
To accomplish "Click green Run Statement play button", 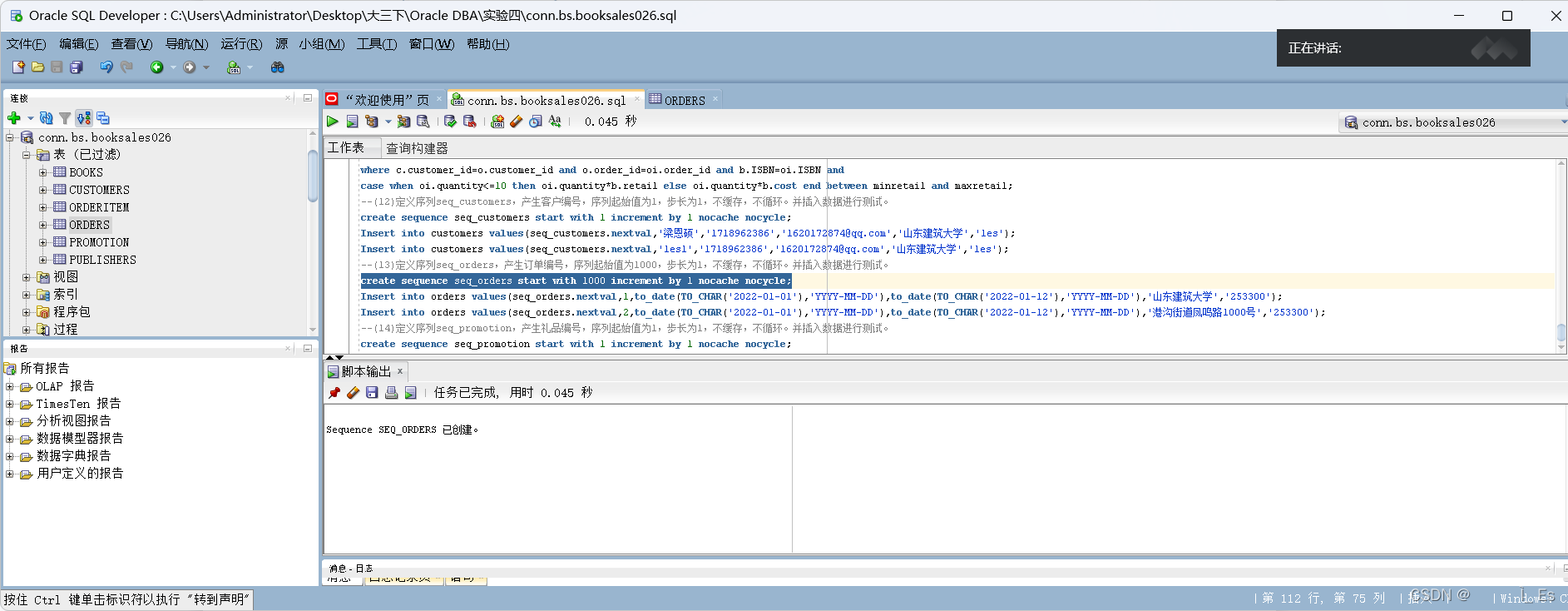I will point(333,122).
